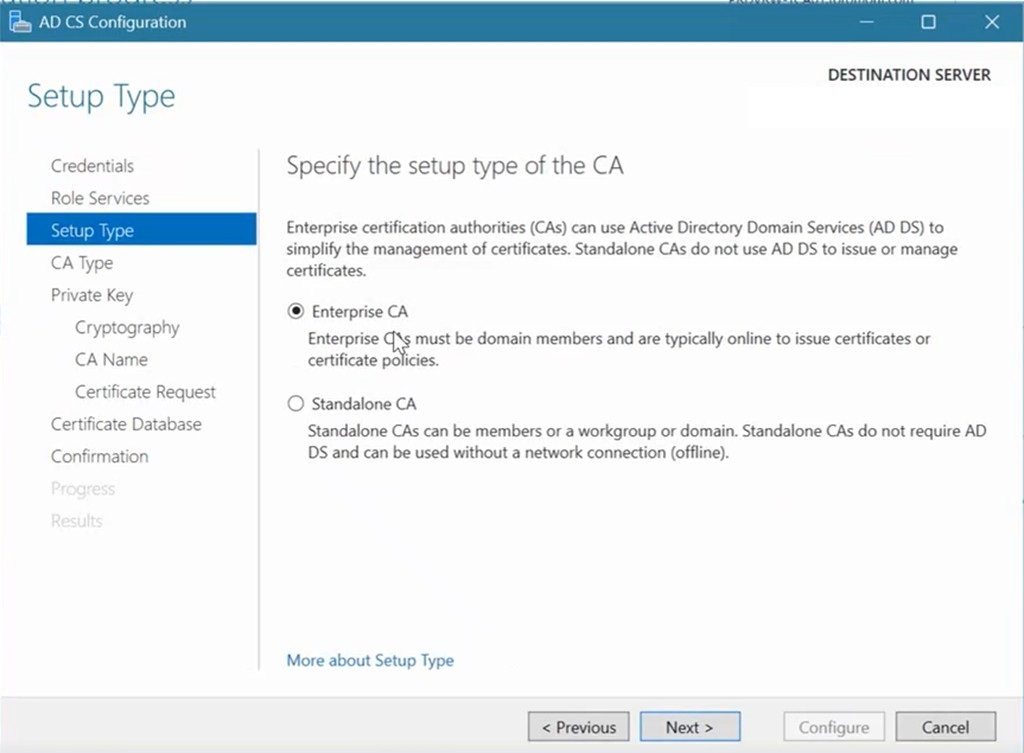Click the Previous button
The width and height of the screenshot is (1024, 753).
pos(579,727)
